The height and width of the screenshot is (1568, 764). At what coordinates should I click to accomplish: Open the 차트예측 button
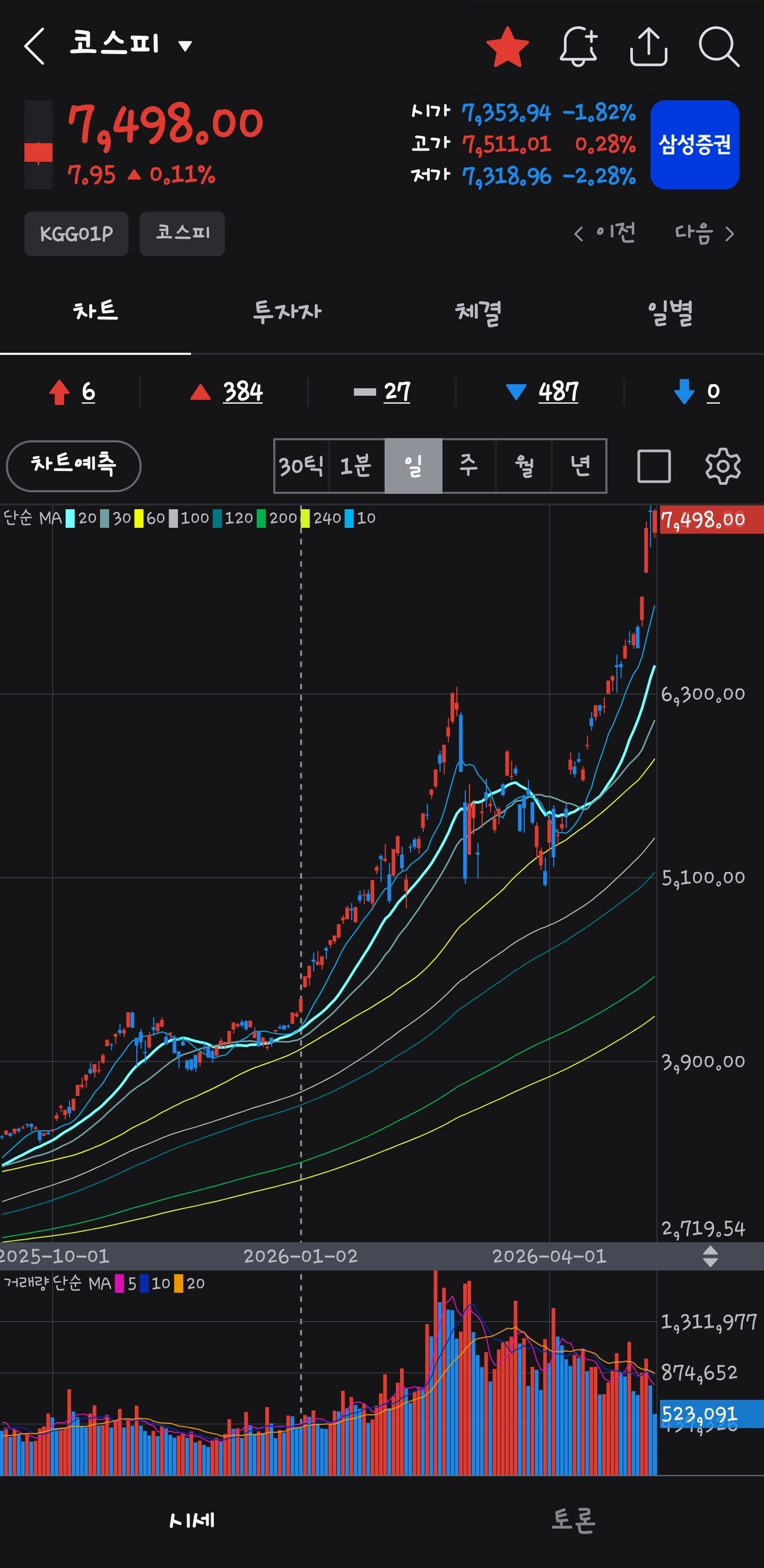coord(74,466)
